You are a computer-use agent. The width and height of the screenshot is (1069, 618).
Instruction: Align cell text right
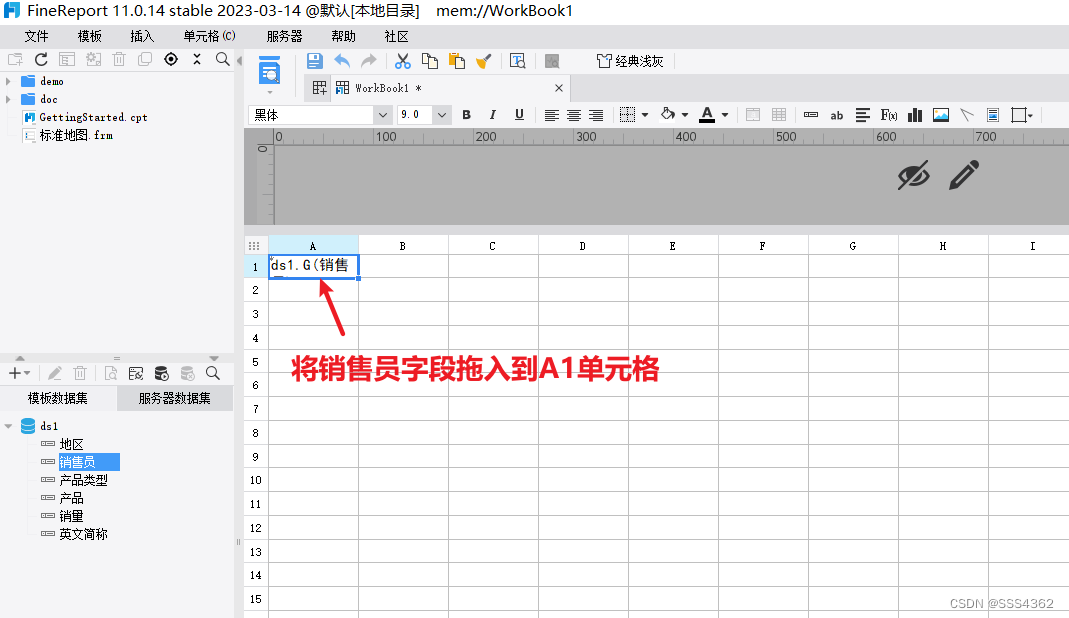tap(596, 115)
